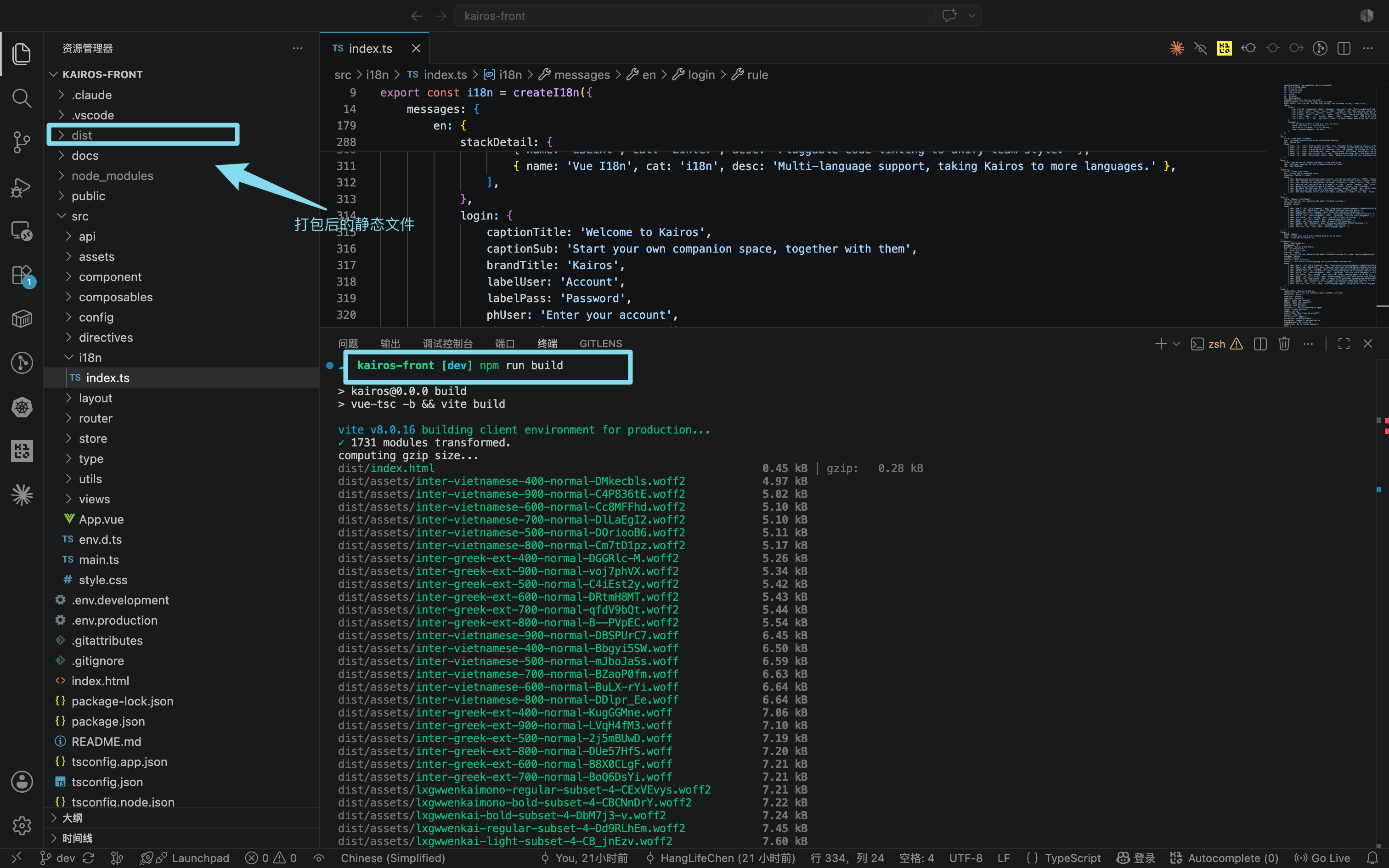Image resolution: width=1389 pixels, height=868 pixels.
Task: Open the new terminal launch profile dropdown
Action: tap(1176, 344)
